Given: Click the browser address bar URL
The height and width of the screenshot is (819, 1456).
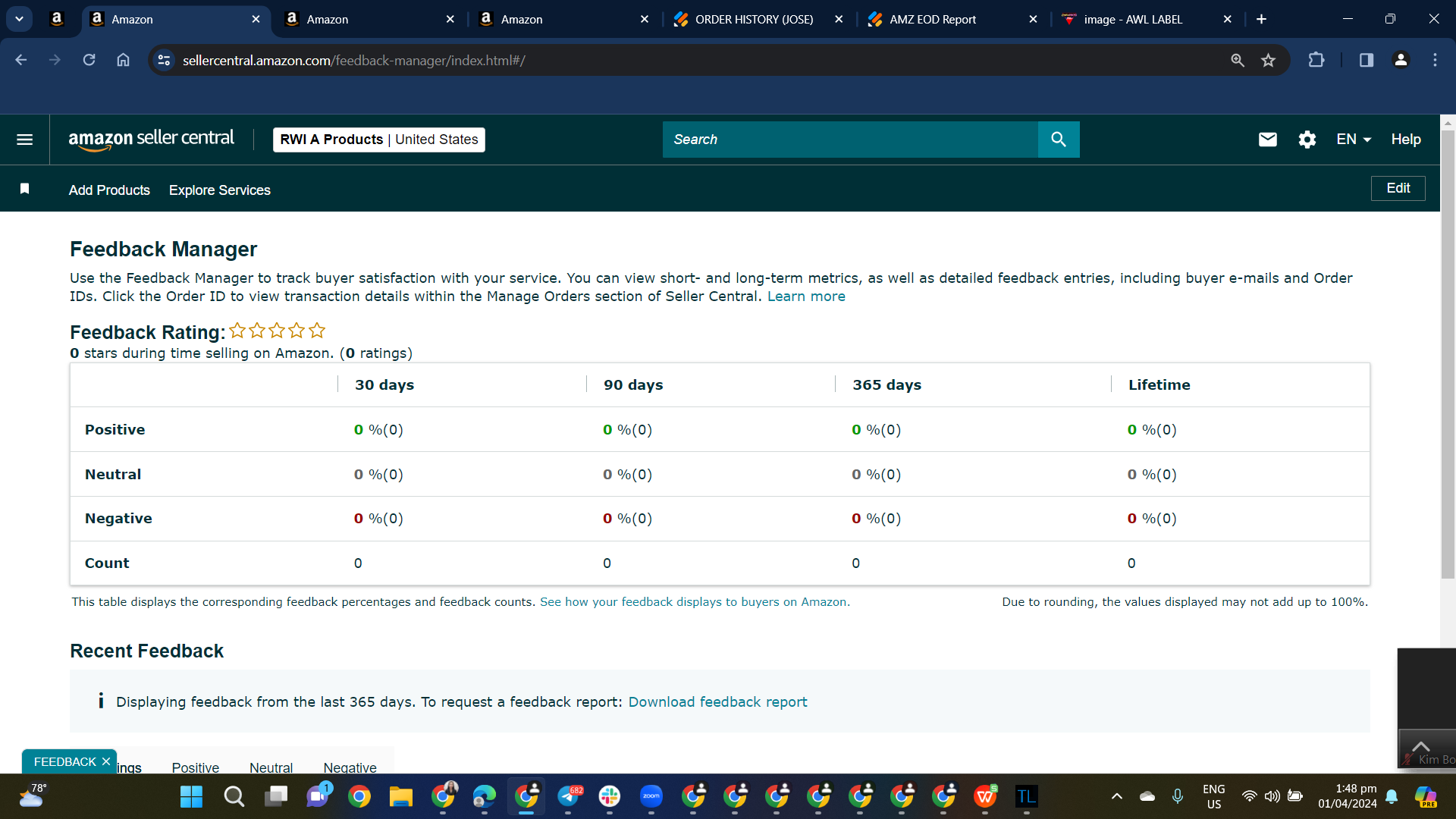Looking at the screenshot, I should (x=354, y=60).
